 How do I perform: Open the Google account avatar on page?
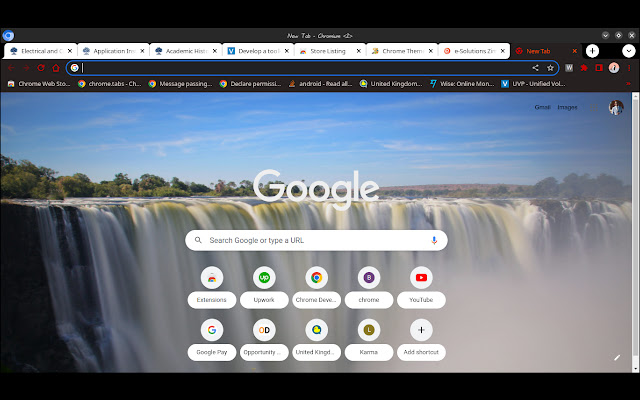[616, 107]
